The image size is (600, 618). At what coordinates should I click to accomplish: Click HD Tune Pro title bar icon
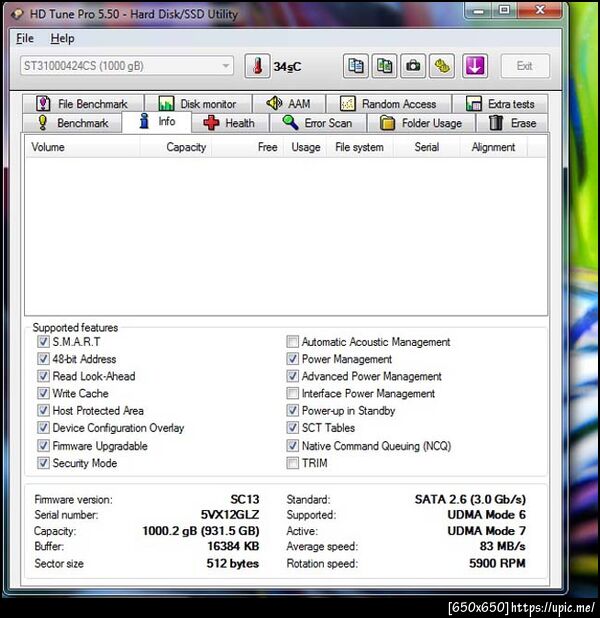pos(17,14)
